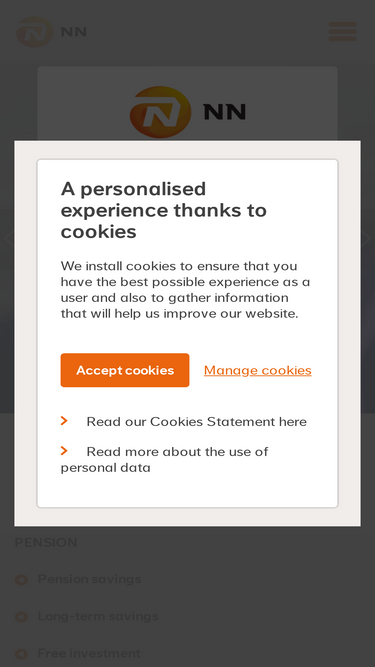This screenshot has height=667, width=375.
Task: Click arrow icon beside Cookies Statement link
Action: point(64,421)
